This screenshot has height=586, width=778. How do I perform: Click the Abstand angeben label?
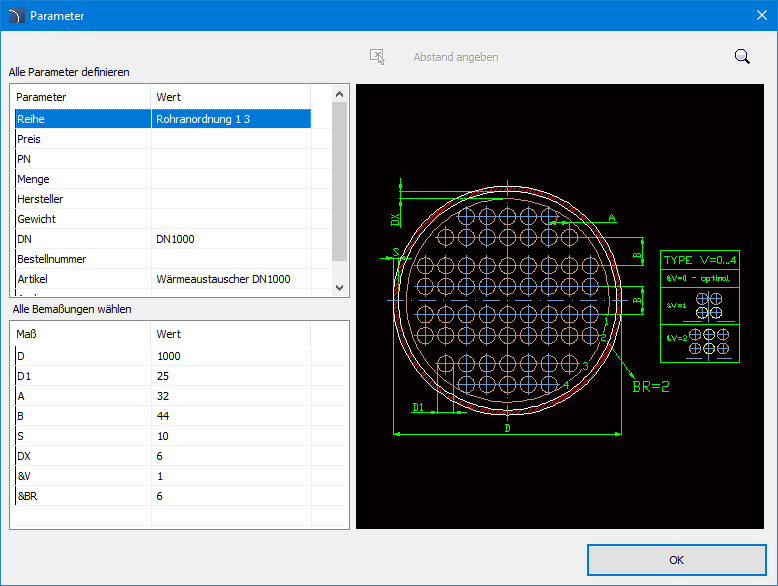click(455, 57)
